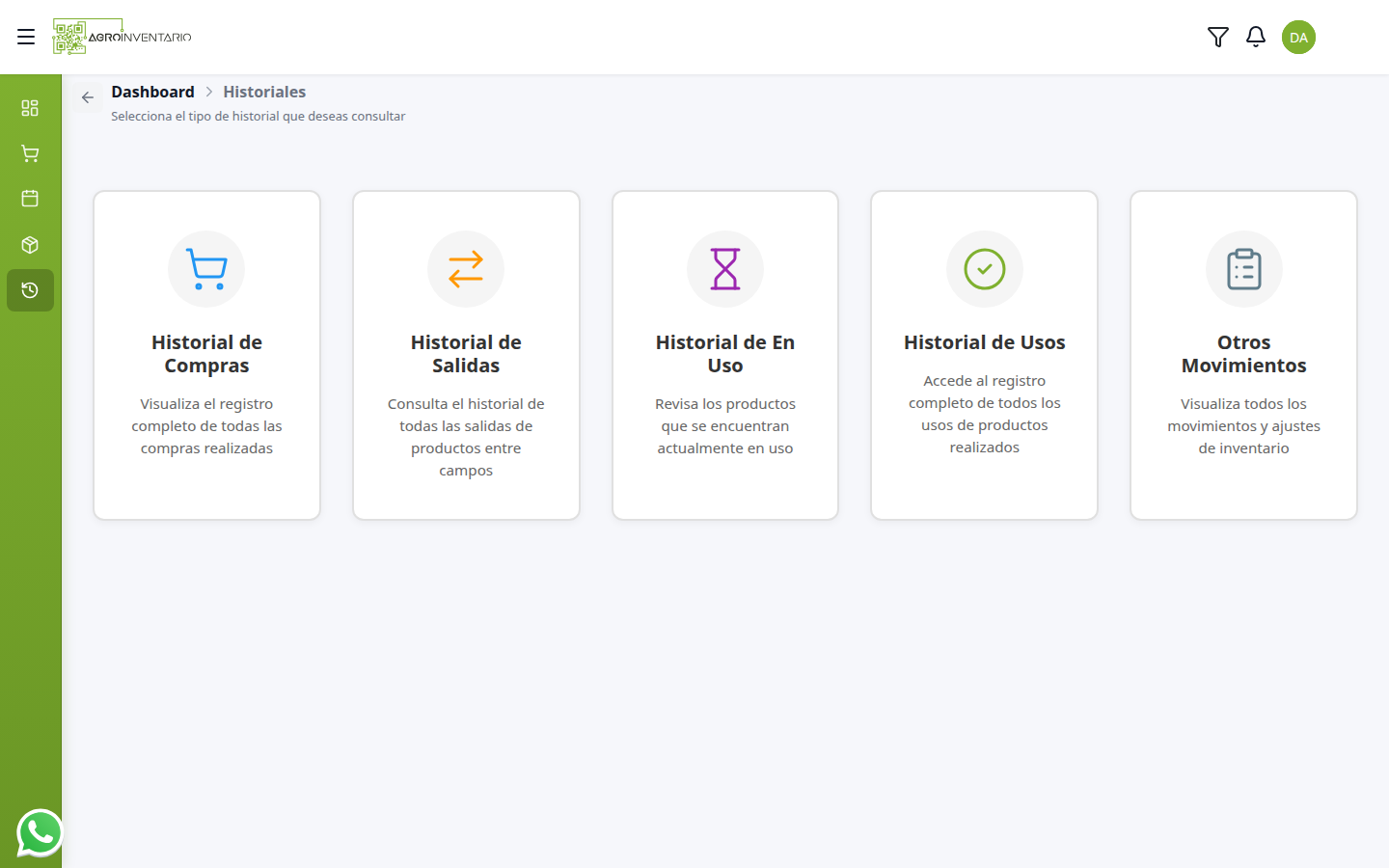Open calendar section in sidebar
The width and height of the screenshot is (1389, 868).
[x=30, y=199]
